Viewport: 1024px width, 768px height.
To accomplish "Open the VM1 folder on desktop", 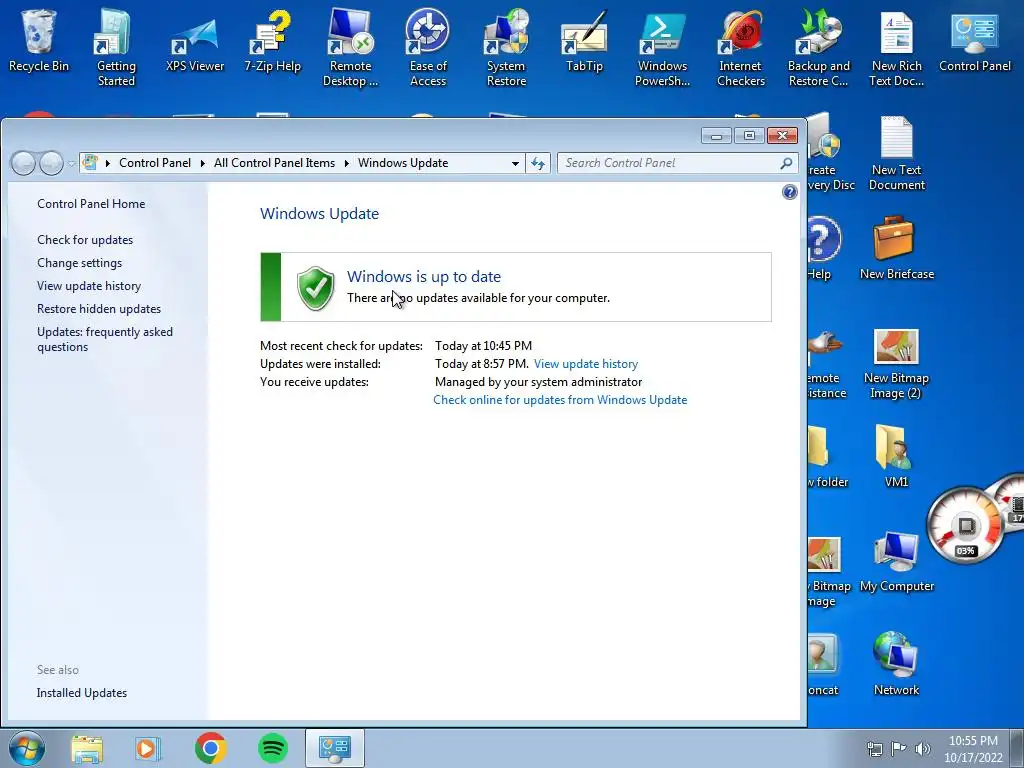I will point(896,456).
